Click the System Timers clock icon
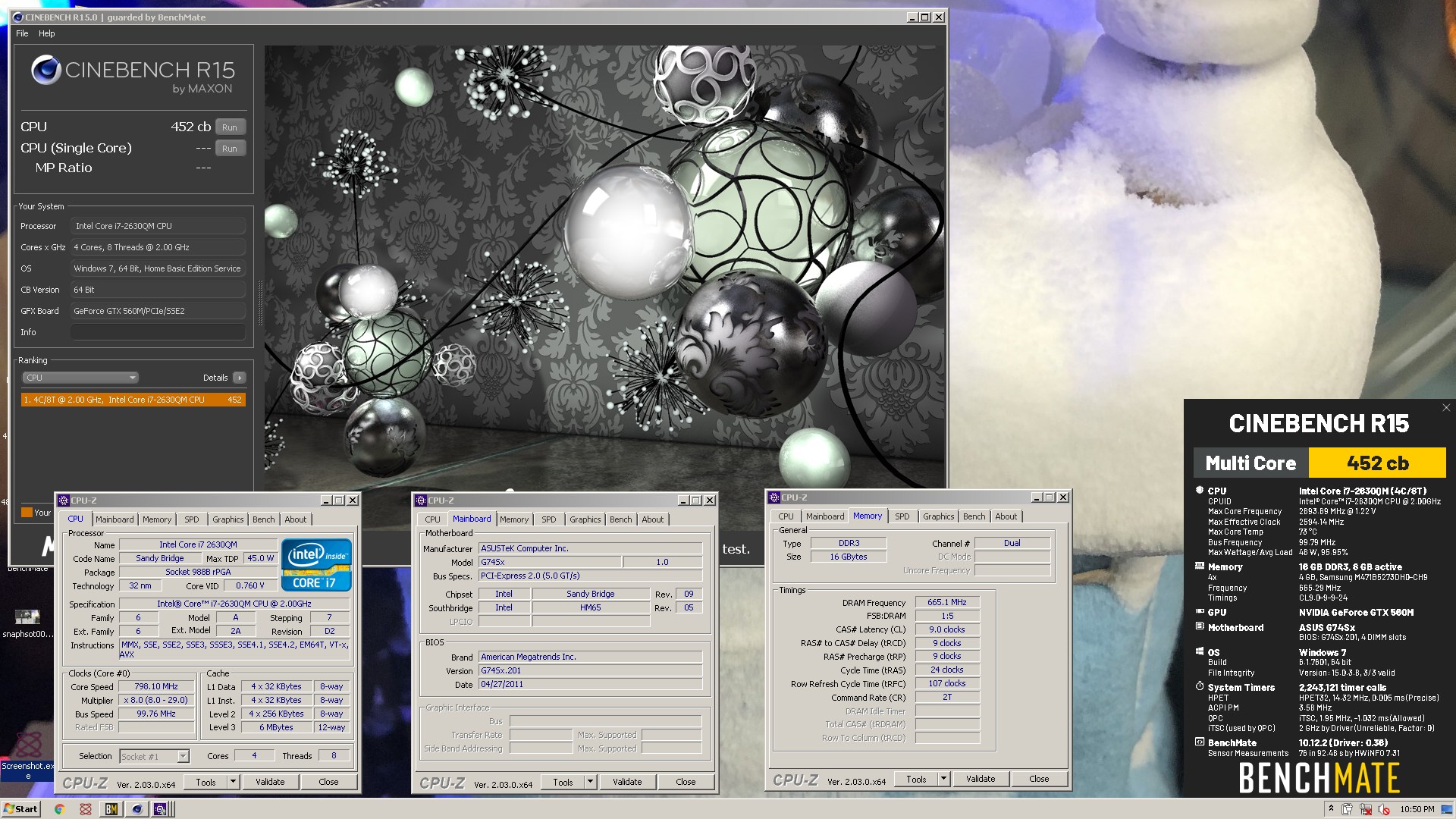Screen dimensions: 1456x819 point(1200,686)
